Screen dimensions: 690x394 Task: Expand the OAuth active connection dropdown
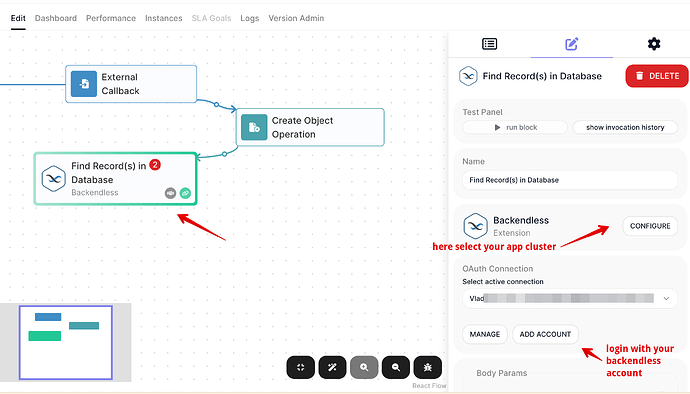pos(570,298)
